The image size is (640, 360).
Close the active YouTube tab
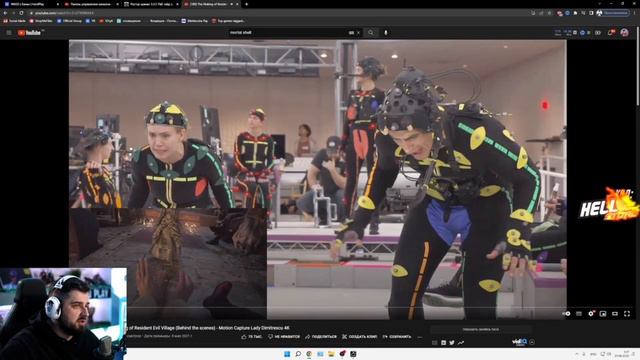coord(237,4)
